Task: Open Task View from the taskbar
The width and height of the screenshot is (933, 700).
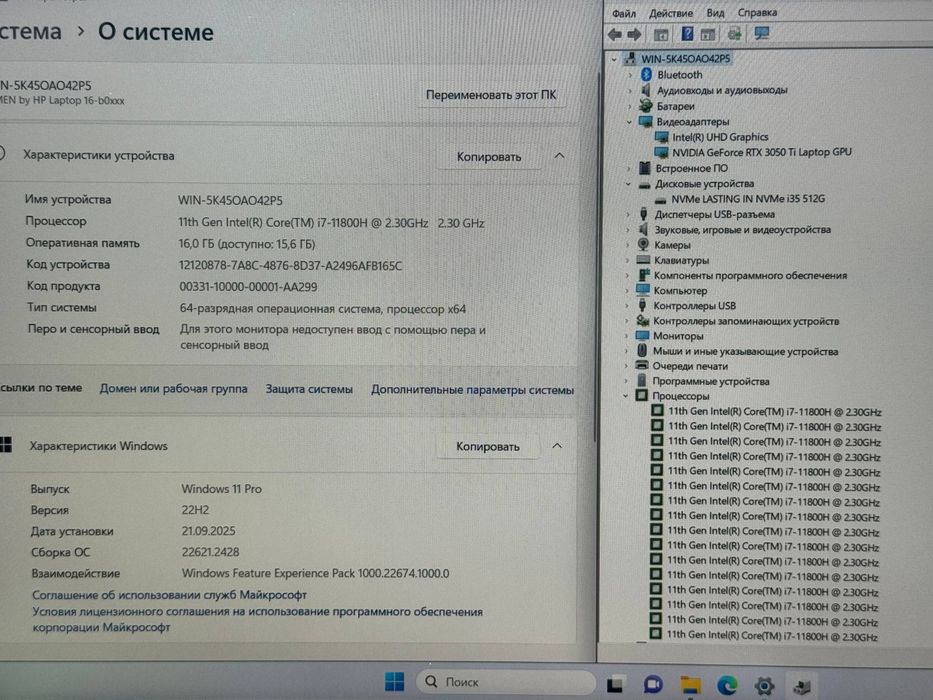Action: click(x=615, y=685)
